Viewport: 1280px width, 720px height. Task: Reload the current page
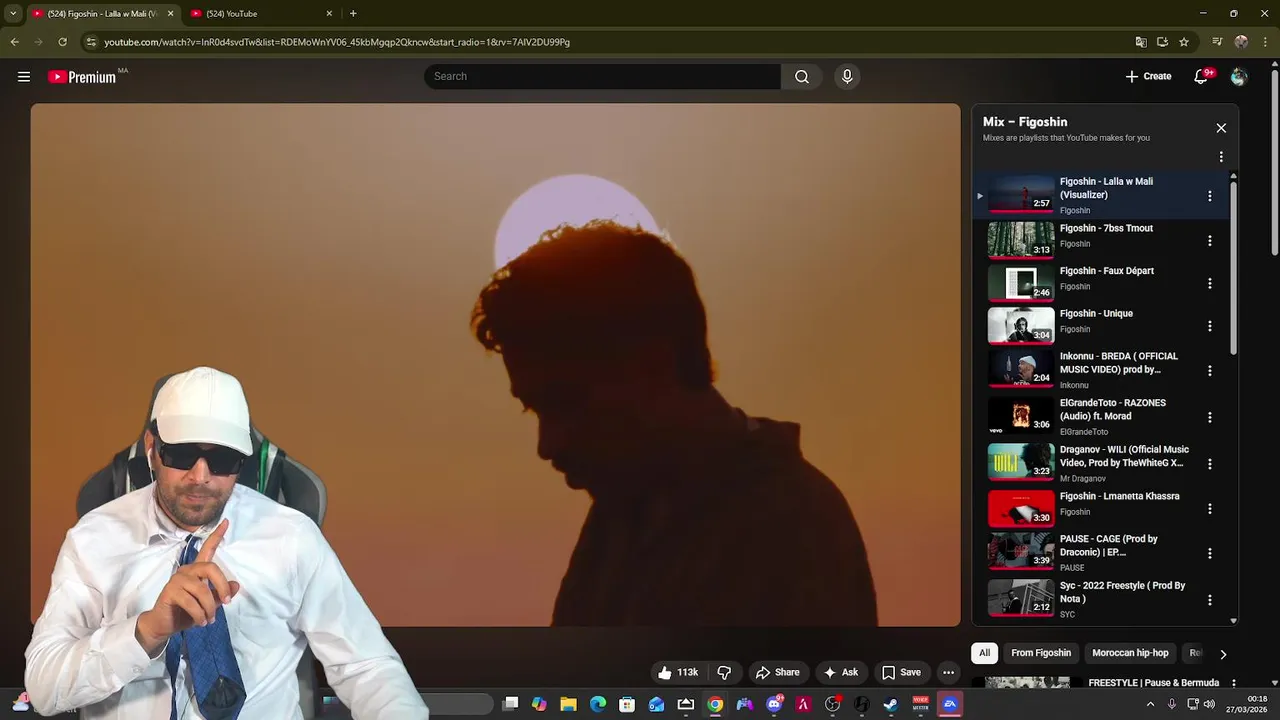(x=62, y=42)
